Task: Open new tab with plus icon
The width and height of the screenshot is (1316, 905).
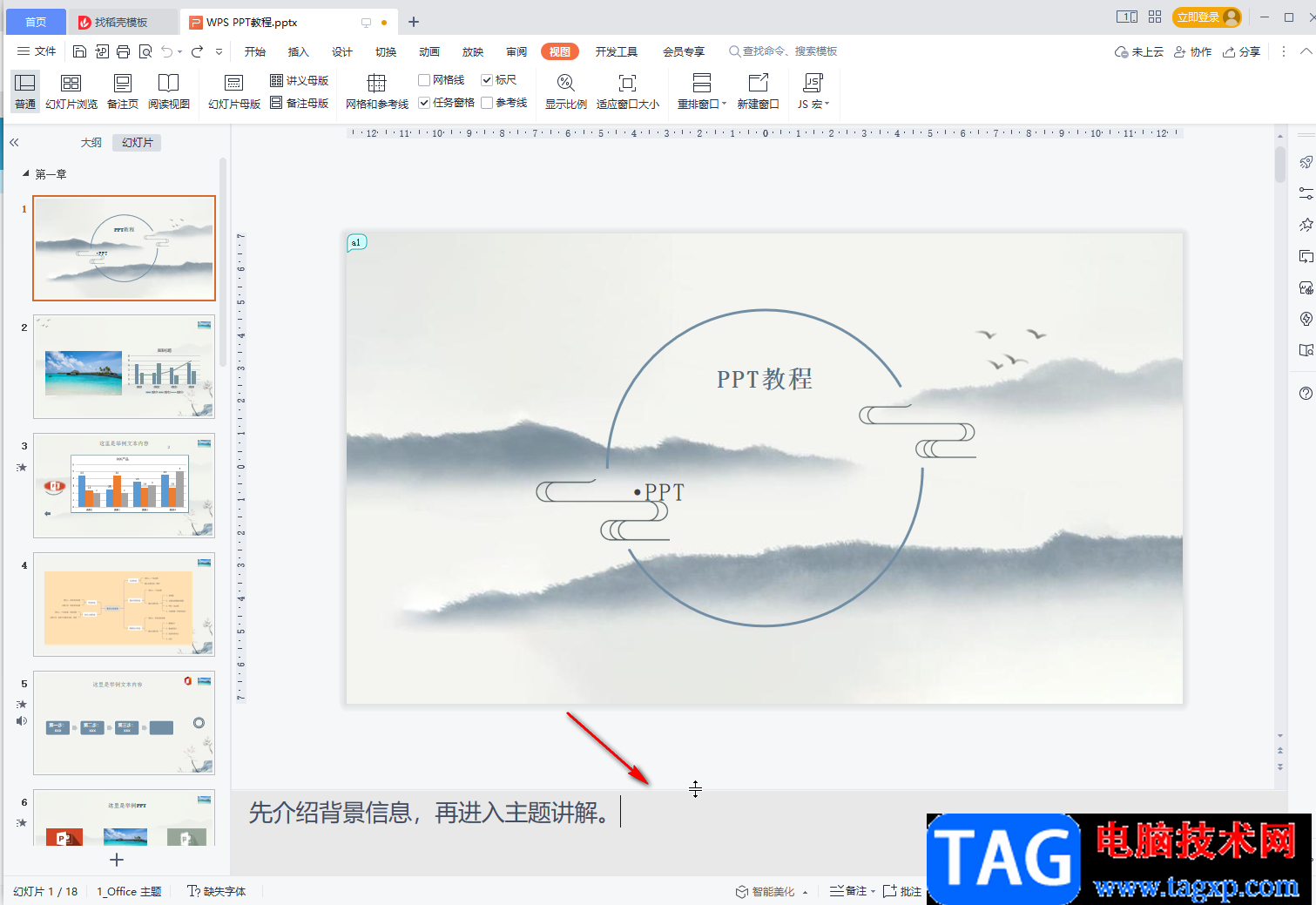Action: (414, 22)
